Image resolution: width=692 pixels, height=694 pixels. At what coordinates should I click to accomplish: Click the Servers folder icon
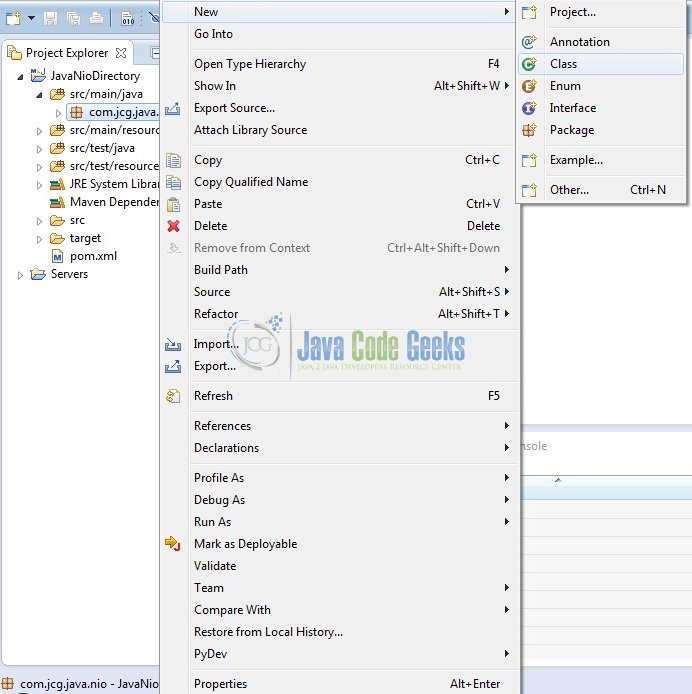click(38, 274)
